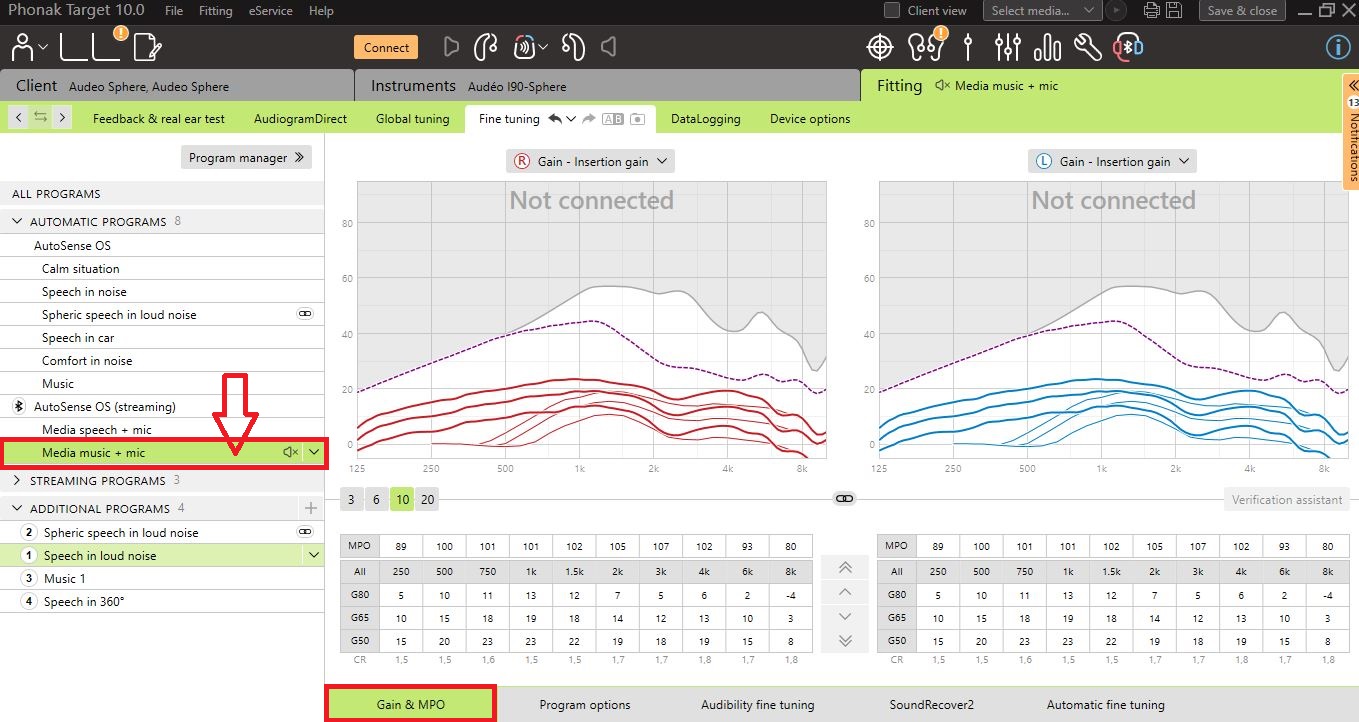
Task: Increase gain with large step double up arrow
Action: [x=845, y=567]
